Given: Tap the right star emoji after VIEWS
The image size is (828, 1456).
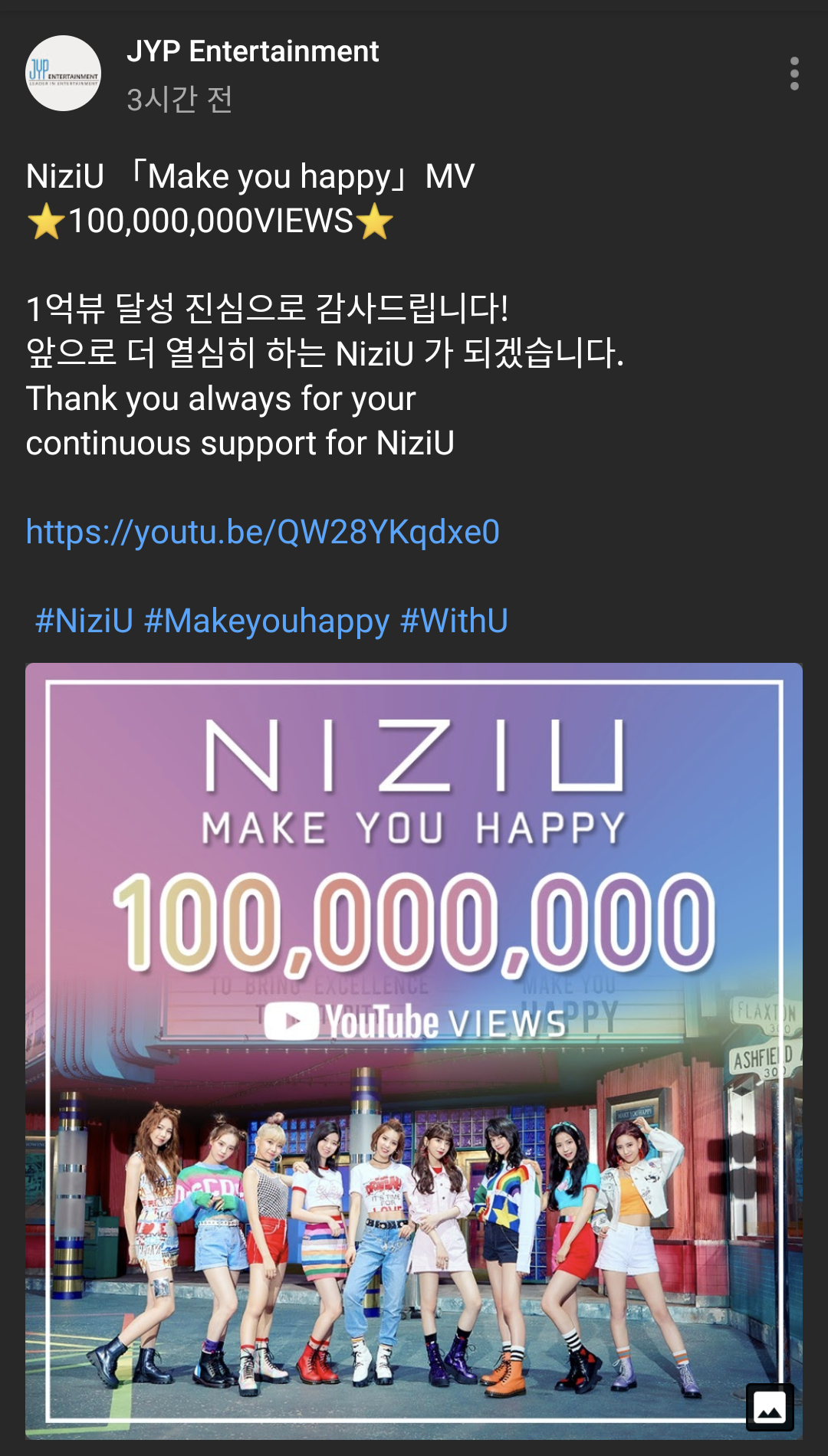Looking at the screenshot, I should 374,221.
